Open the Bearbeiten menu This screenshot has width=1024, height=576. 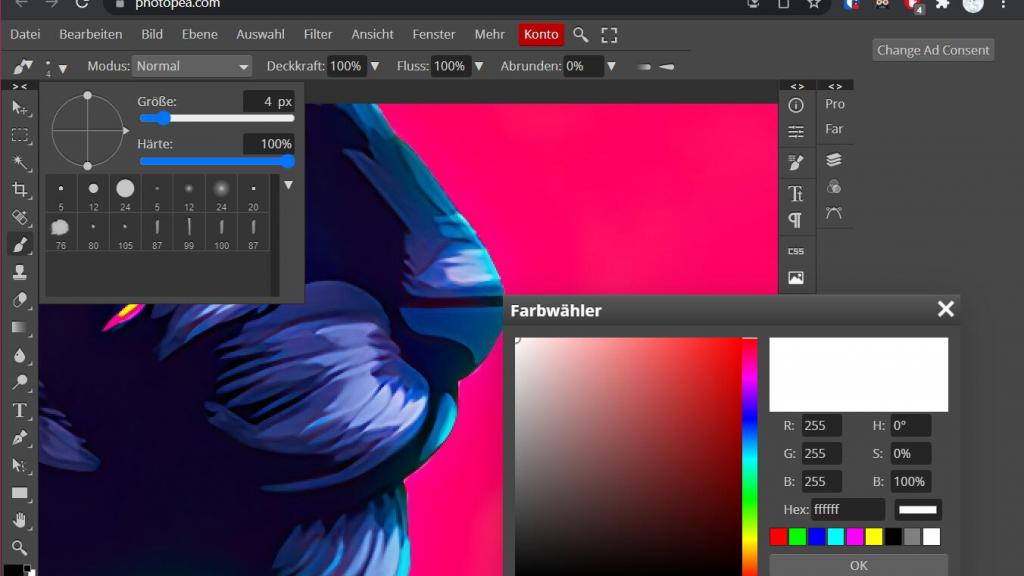pyautogui.click(x=91, y=35)
